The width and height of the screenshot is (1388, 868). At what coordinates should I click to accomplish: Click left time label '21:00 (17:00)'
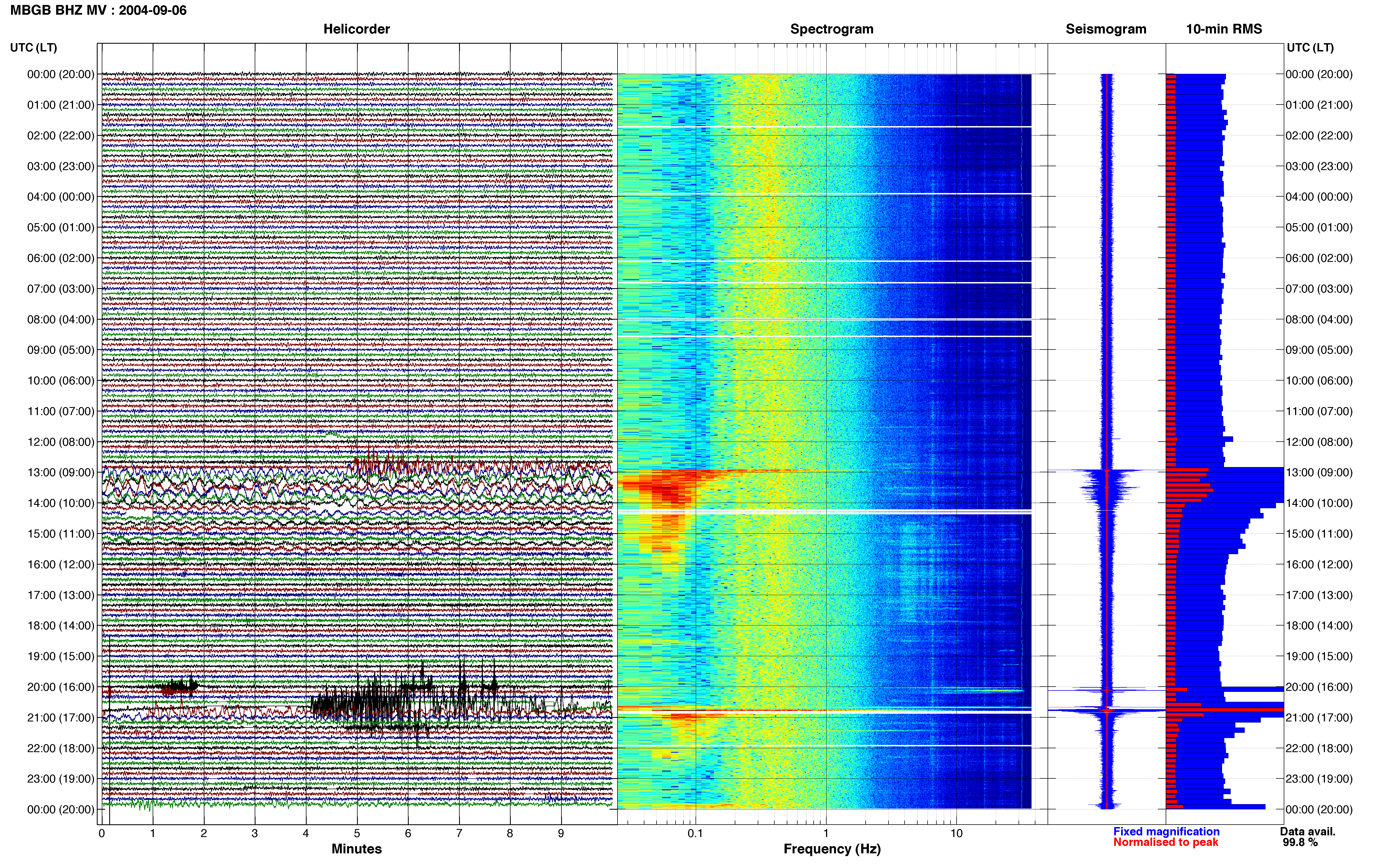coord(61,718)
